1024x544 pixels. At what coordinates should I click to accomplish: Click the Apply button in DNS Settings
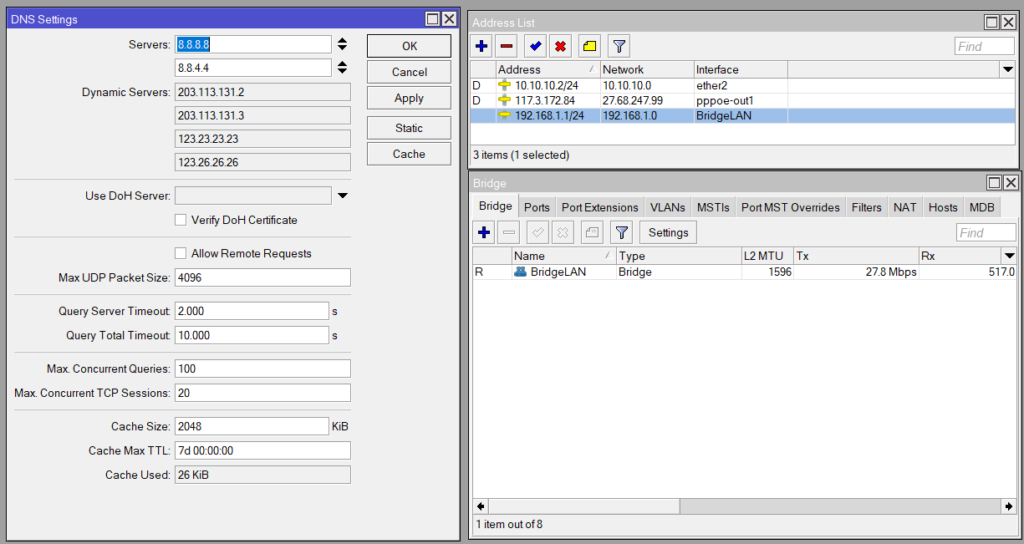[409, 98]
